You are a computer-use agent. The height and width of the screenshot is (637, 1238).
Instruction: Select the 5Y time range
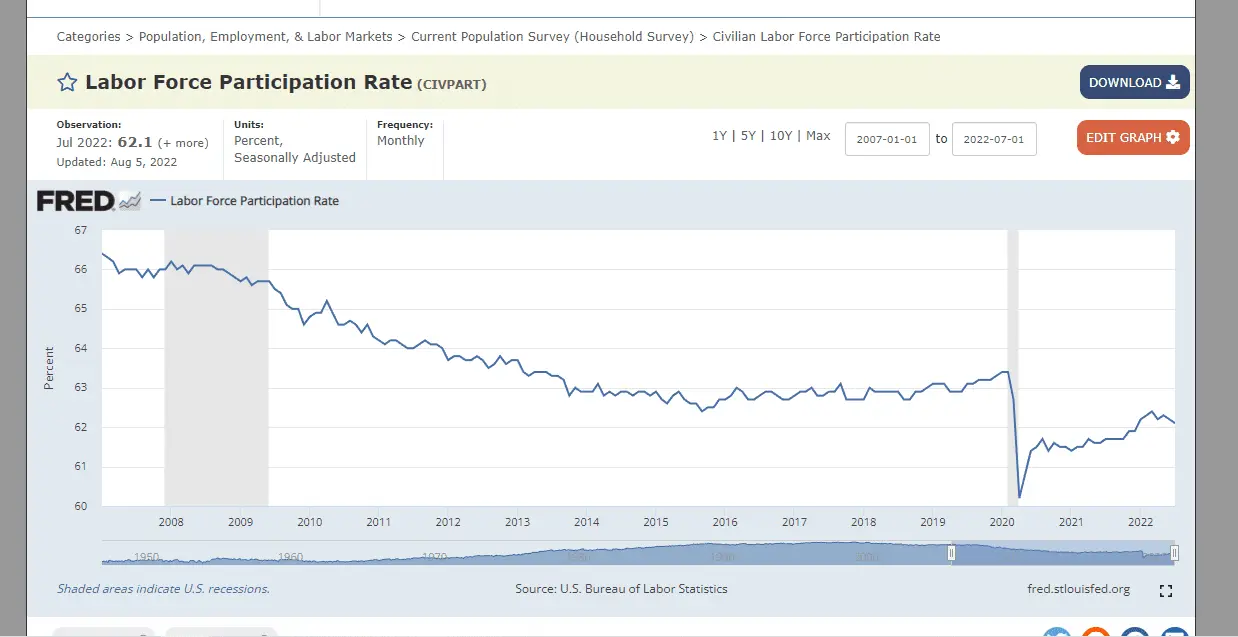tap(748, 136)
